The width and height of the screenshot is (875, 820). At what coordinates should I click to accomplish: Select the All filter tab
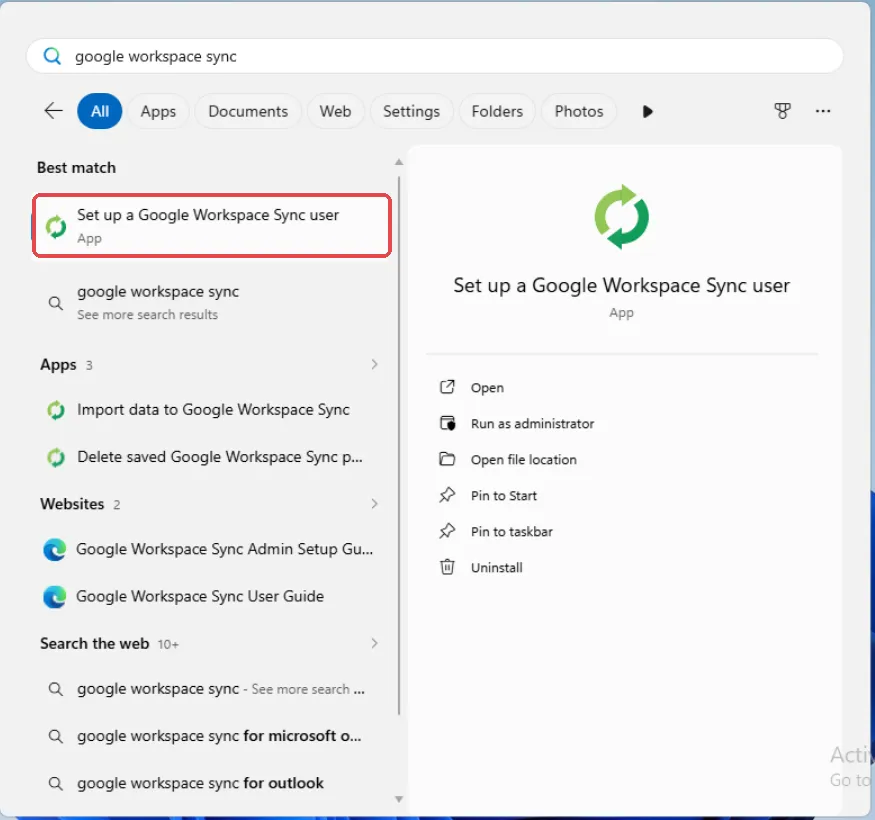tap(100, 111)
